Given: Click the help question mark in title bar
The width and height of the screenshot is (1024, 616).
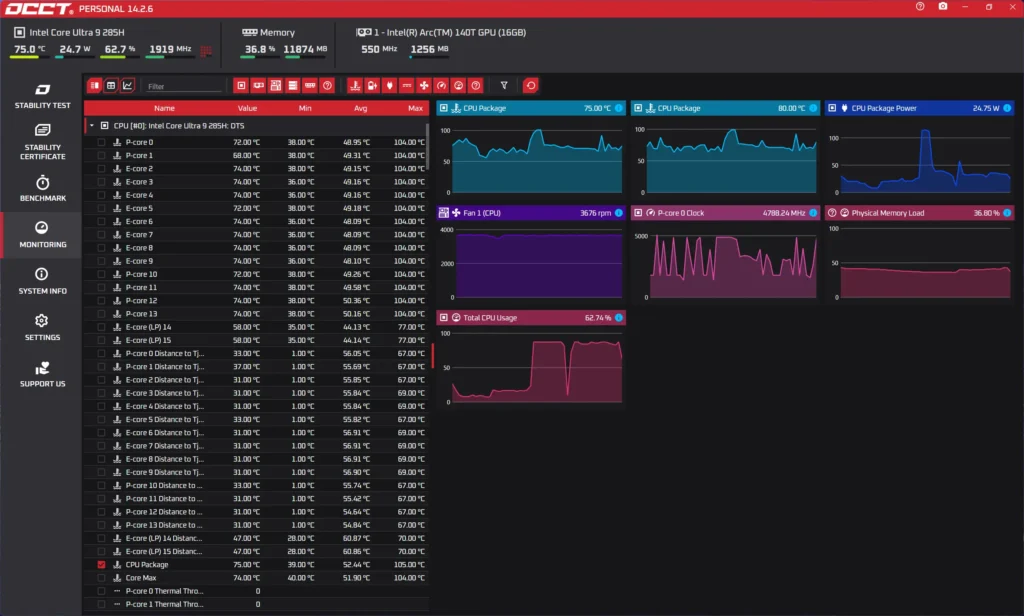Looking at the screenshot, I should pos(920,7).
